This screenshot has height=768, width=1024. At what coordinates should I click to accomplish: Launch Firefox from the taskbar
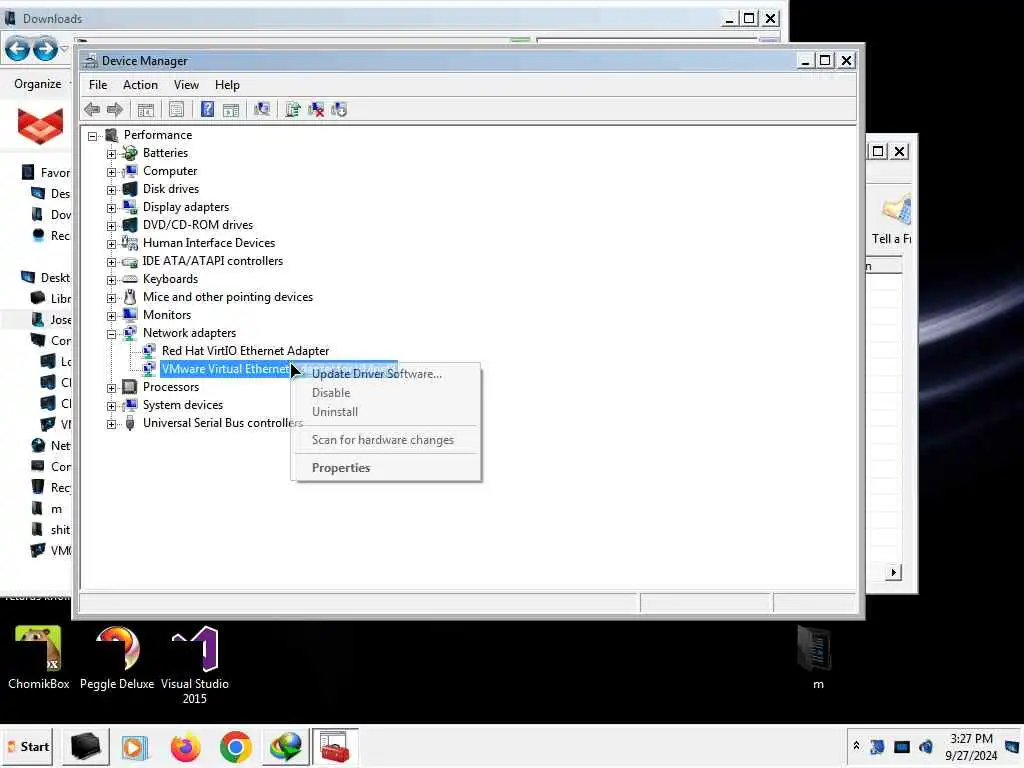185,747
